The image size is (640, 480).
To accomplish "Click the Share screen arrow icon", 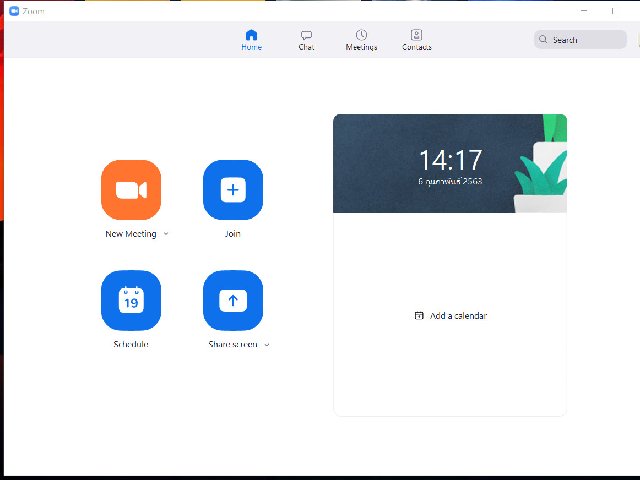I will (233, 300).
